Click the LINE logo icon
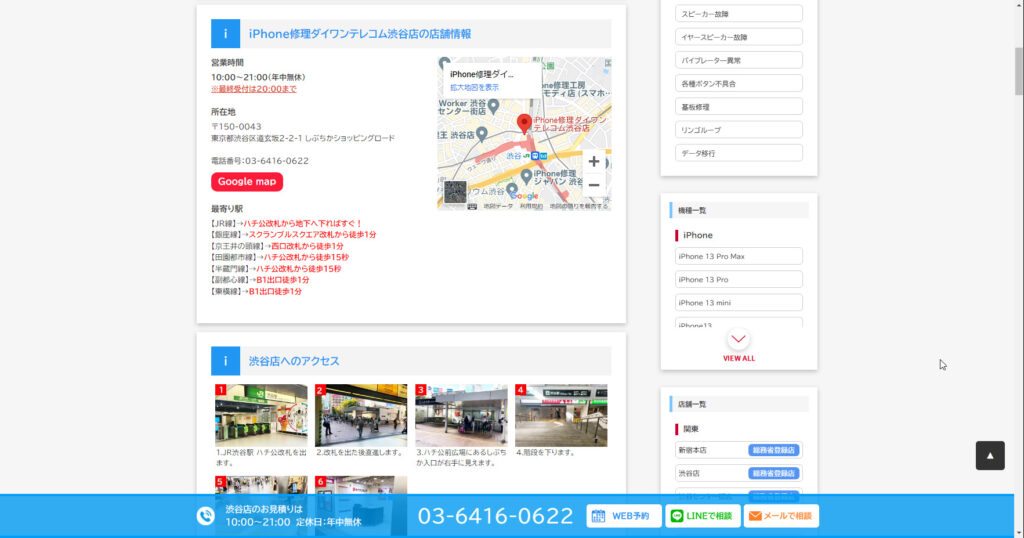This screenshot has height=538, width=1024. 677,516
